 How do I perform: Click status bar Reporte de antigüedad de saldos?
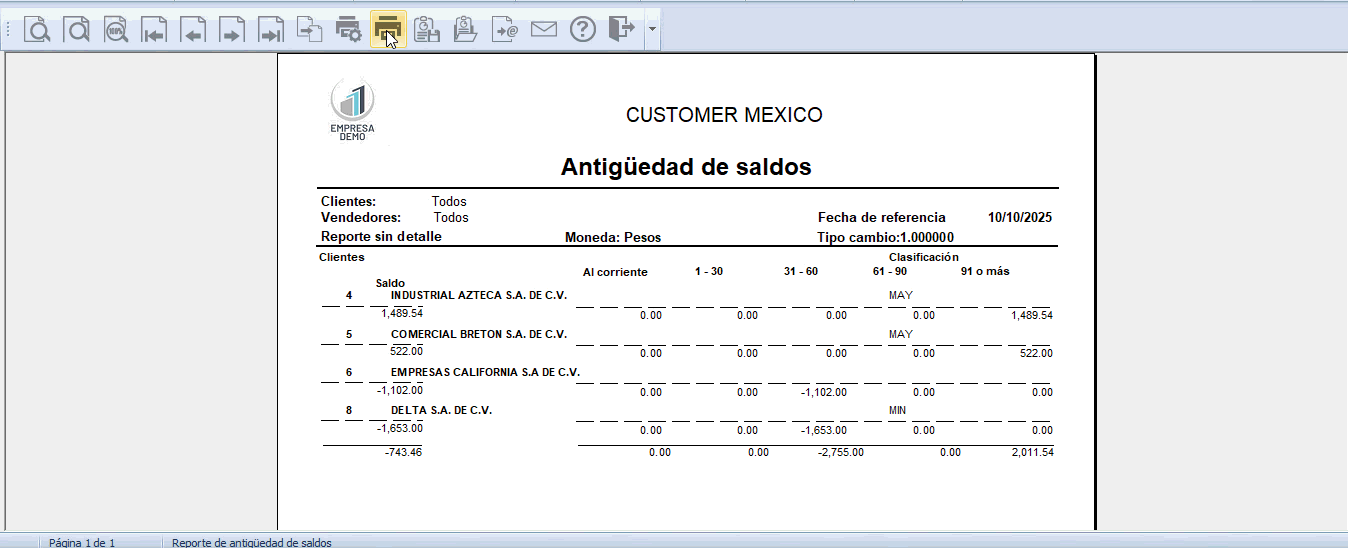(252, 542)
